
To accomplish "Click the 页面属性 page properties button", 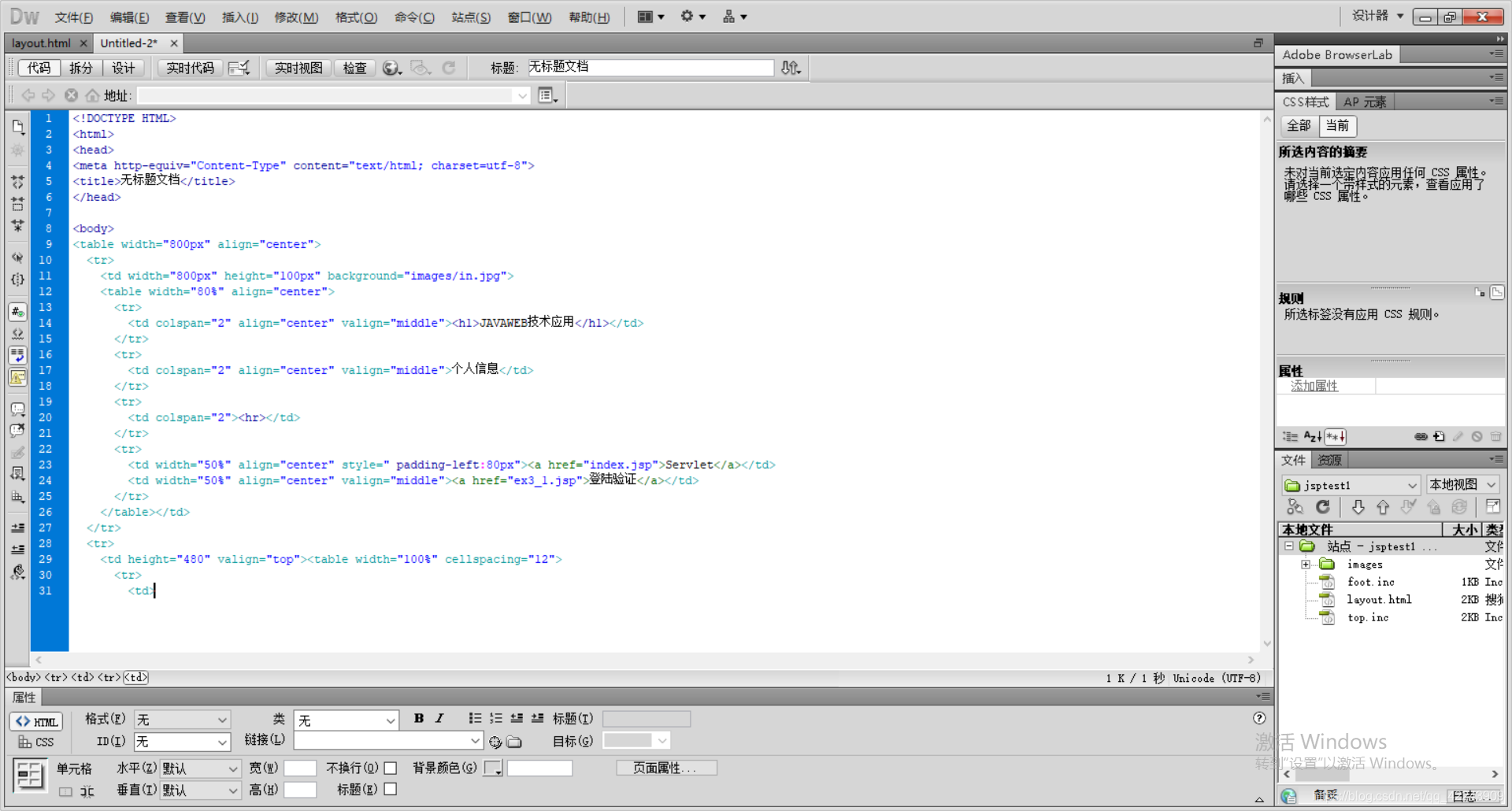I will point(665,768).
